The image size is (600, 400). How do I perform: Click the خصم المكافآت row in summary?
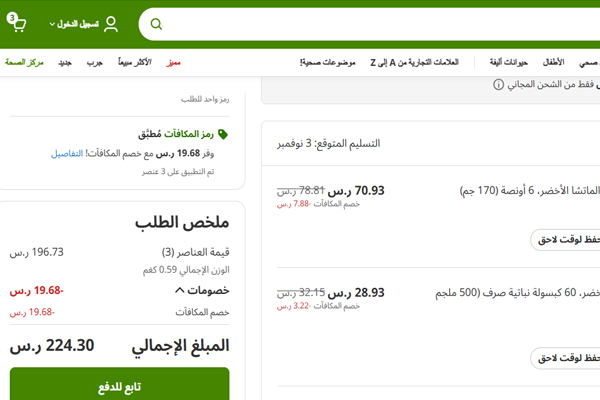click(119, 312)
